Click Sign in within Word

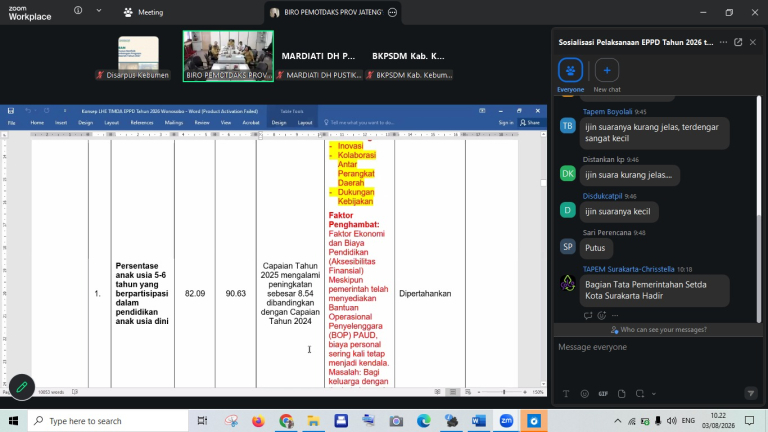coord(506,122)
